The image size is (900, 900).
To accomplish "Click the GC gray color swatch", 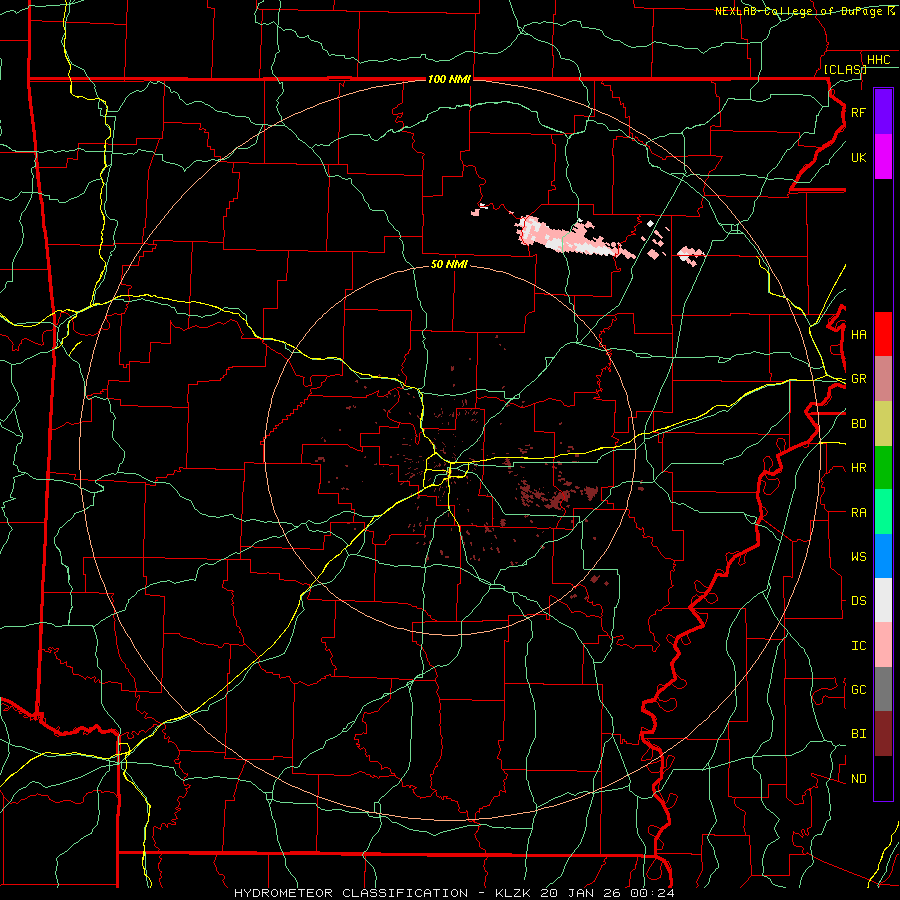I will pos(883,689).
